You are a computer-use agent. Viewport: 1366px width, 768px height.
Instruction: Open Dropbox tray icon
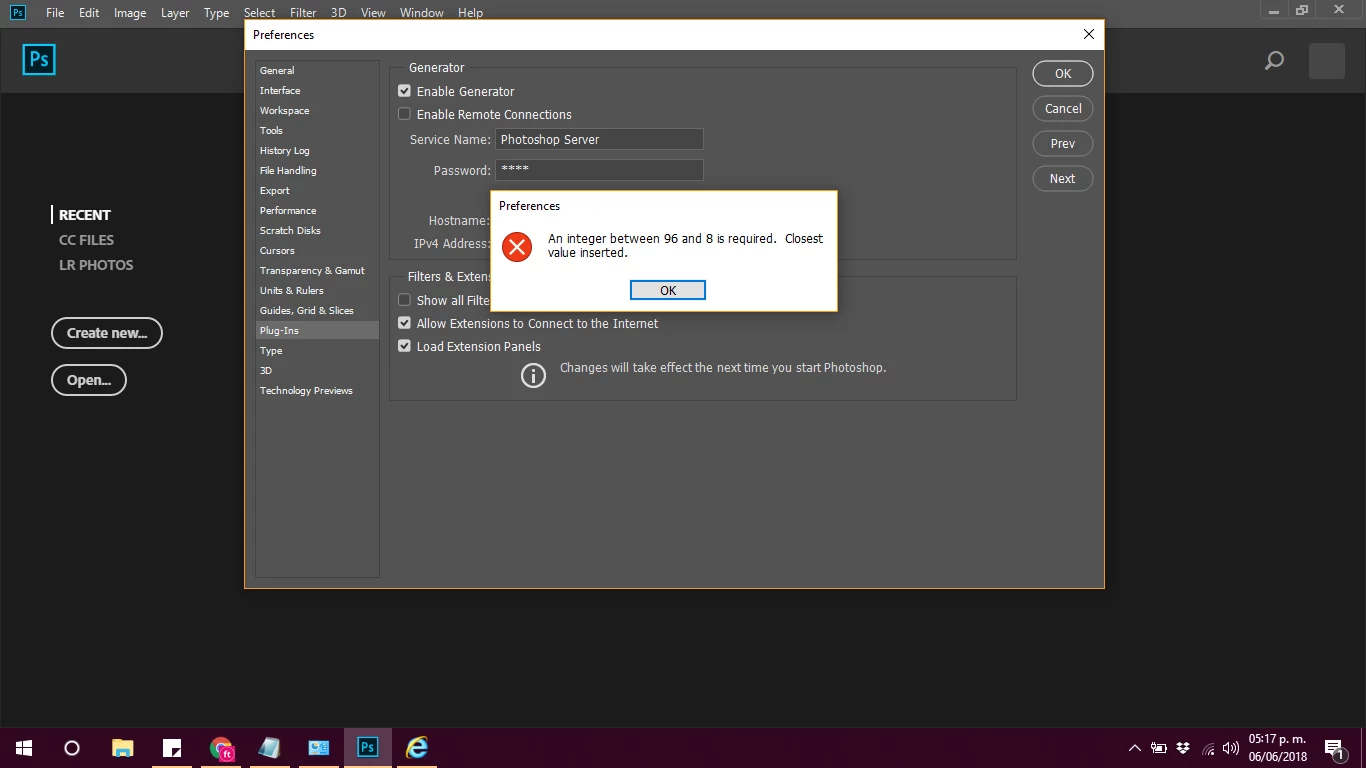coord(1183,748)
